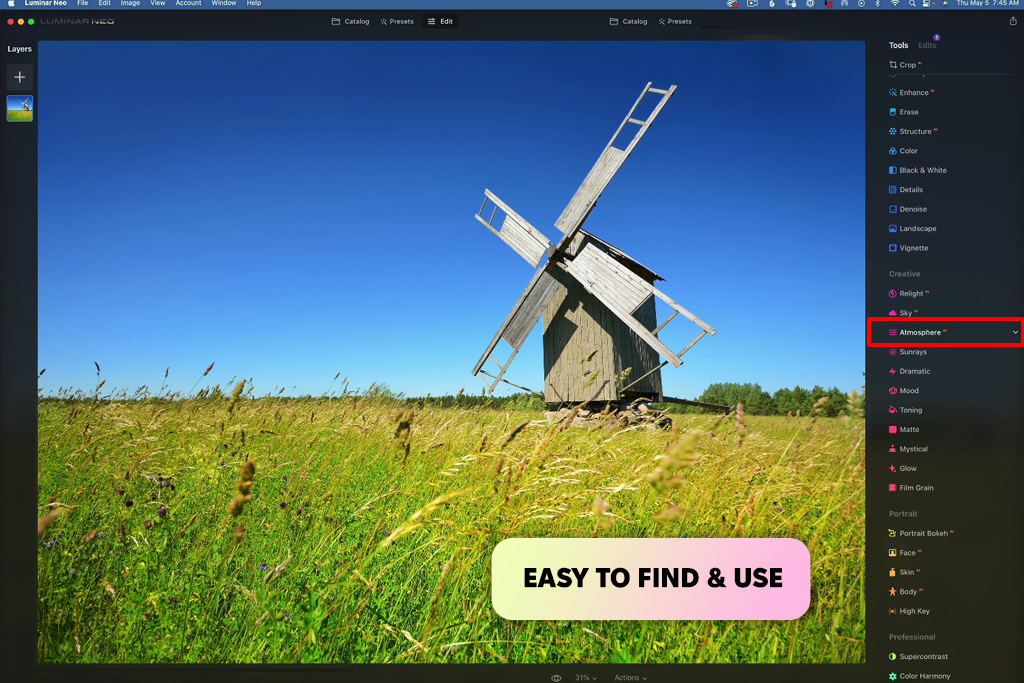Viewport: 1024px width, 683px height.
Task: Open the Enhance tool
Action: coord(913,93)
